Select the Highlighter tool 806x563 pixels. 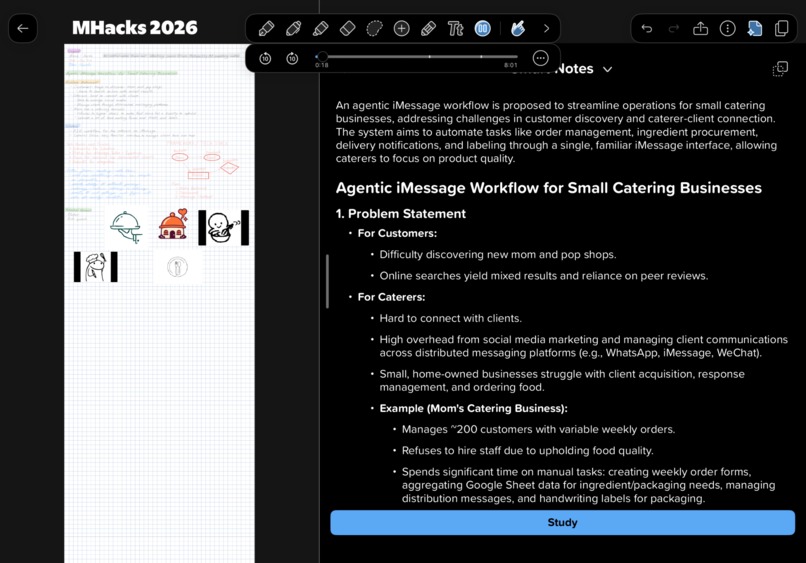(x=321, y=28)
